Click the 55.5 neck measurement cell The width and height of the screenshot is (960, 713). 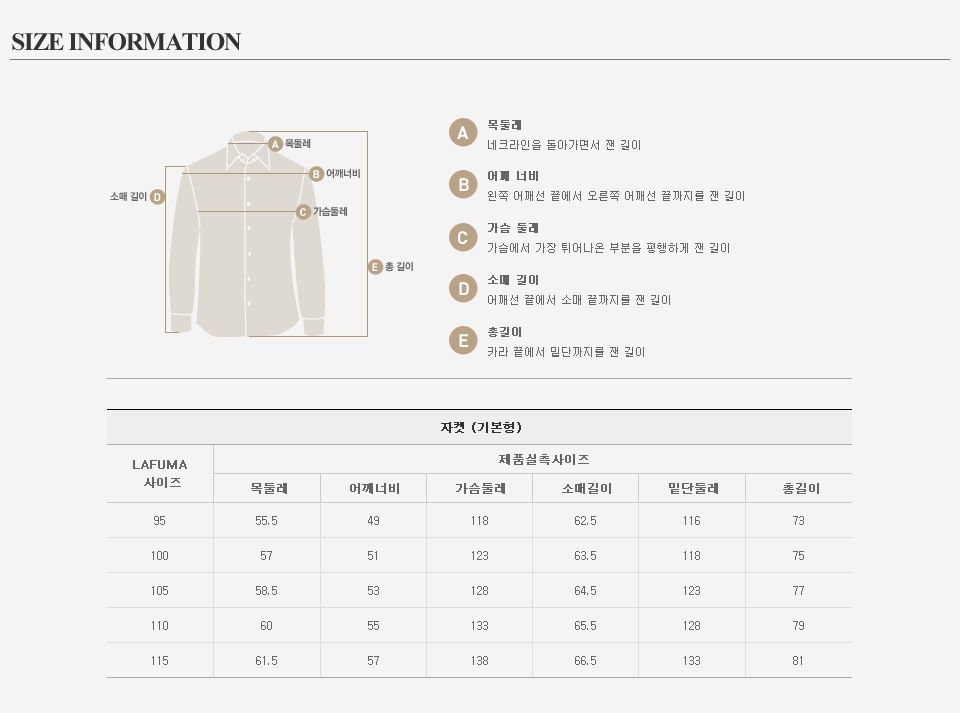pyautogui.click(x=267, y=521)
